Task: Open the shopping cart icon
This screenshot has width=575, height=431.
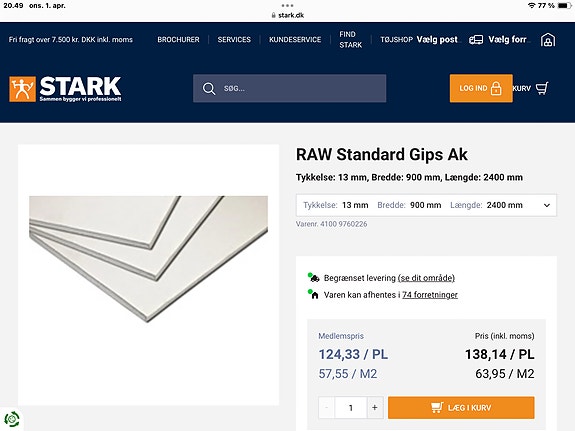Action: pos(542,88)
